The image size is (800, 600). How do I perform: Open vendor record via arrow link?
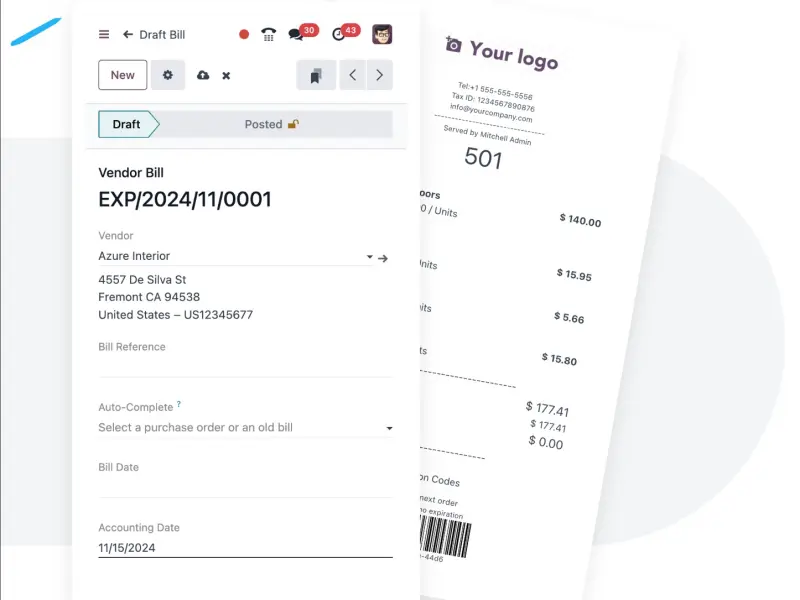[x=383, y=258]
